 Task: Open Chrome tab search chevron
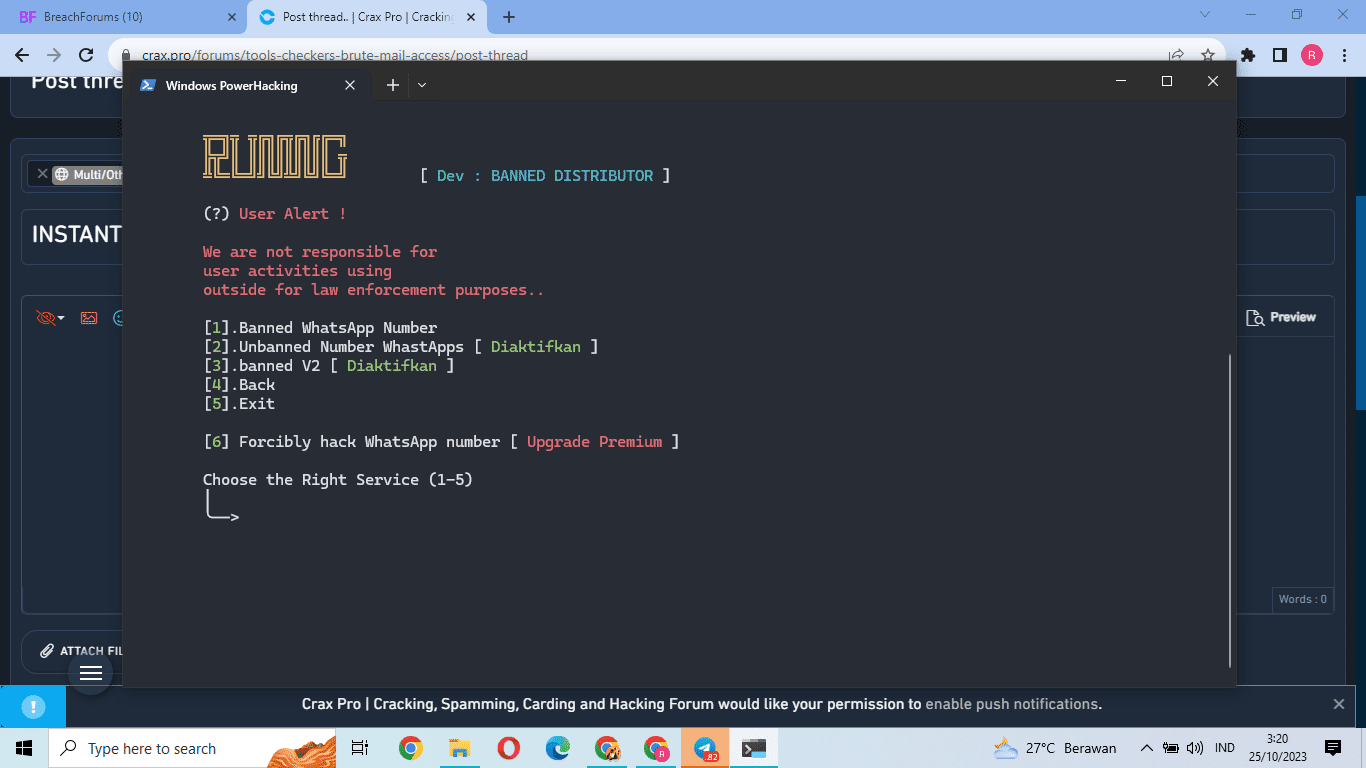coord(1204,15)
